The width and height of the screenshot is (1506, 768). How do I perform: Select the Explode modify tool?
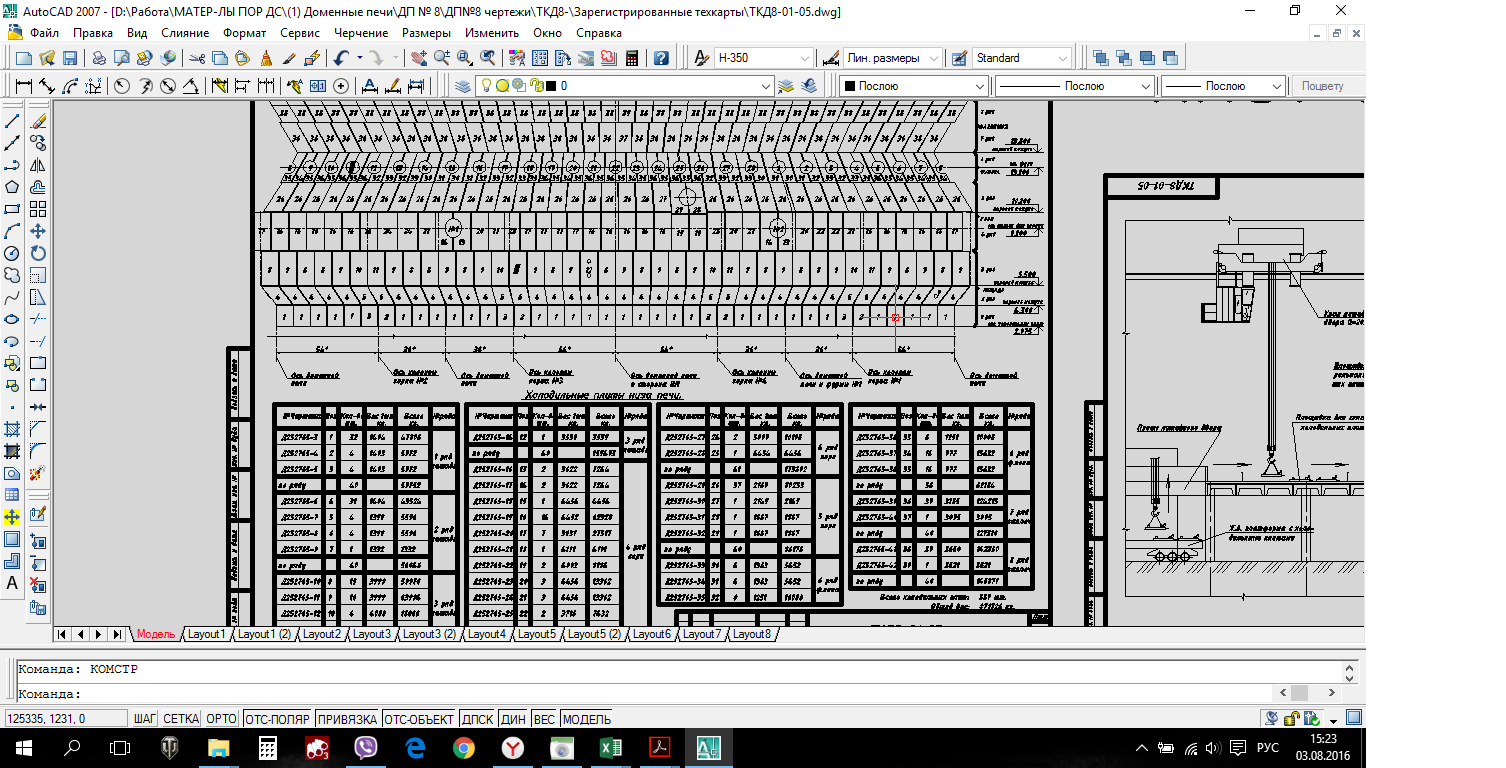[38, 473]
